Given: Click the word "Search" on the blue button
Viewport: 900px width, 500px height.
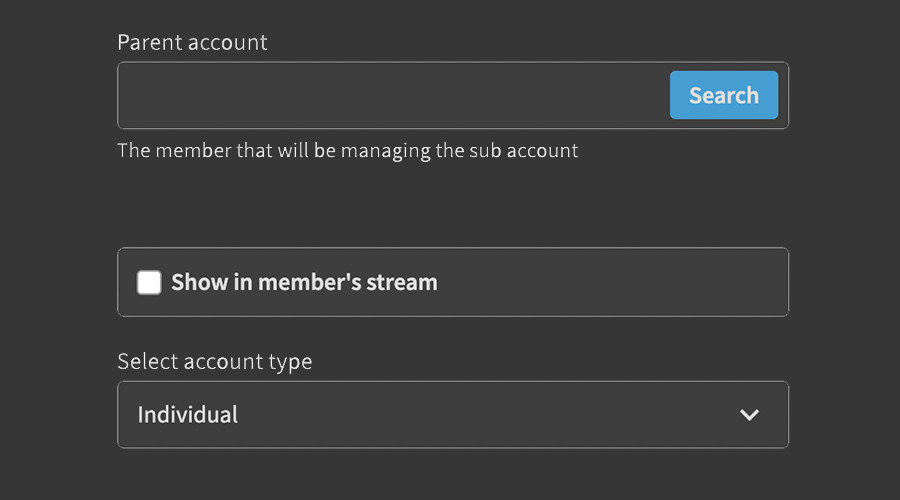Looking at the screenshot, I should pyautogui.click(x=723, y=95).
